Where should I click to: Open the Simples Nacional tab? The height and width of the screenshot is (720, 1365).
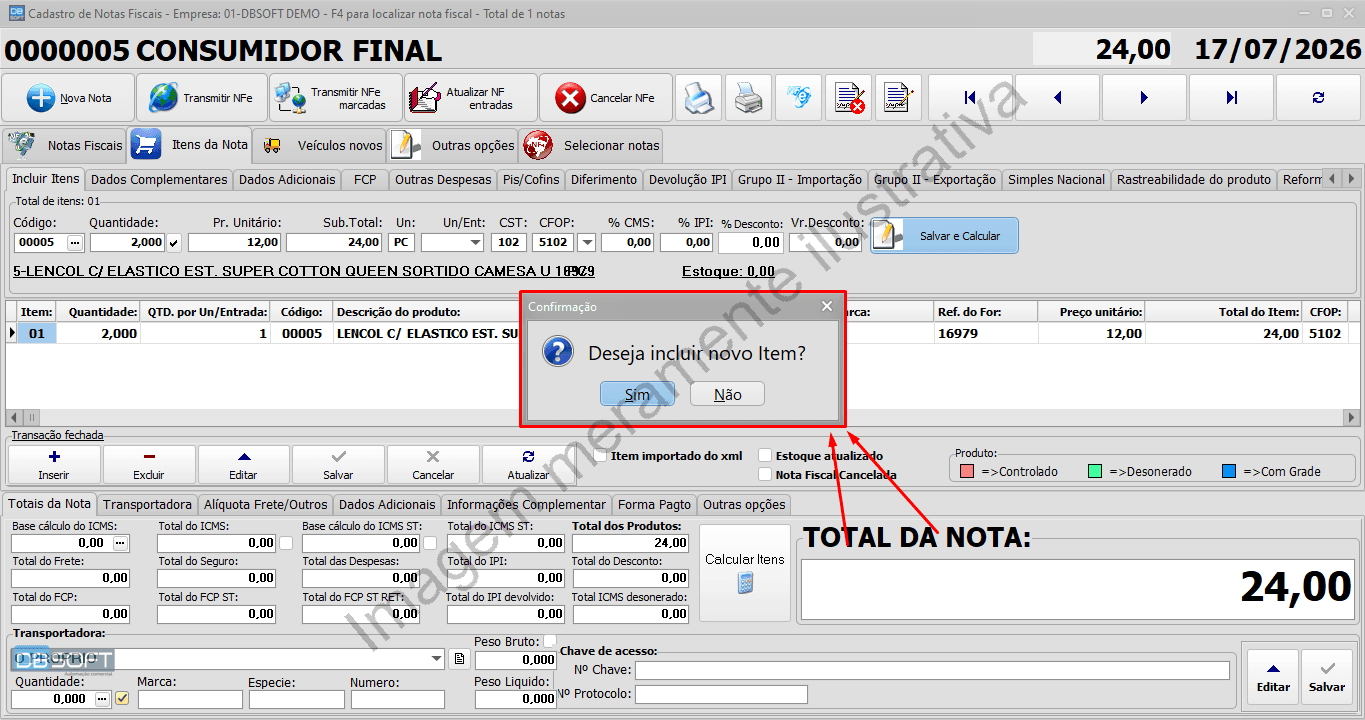pyautogui.click(x=1056, y=180)
